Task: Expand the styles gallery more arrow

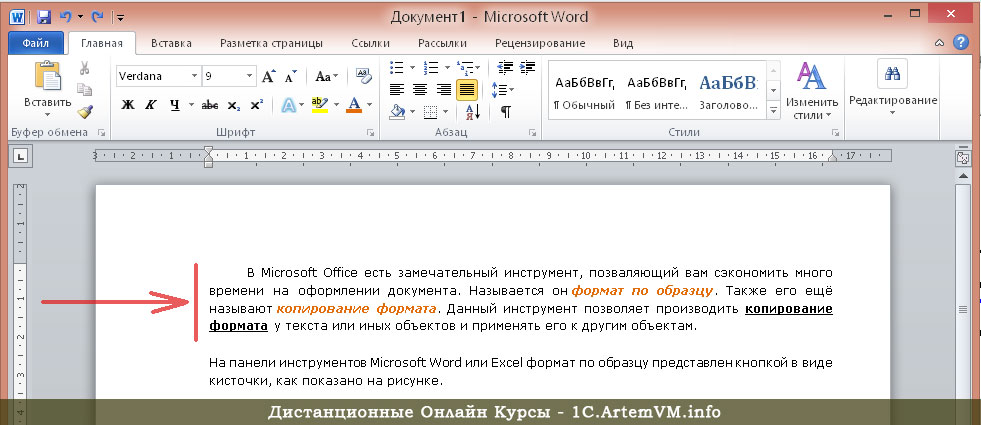Action: click(774, 111)
